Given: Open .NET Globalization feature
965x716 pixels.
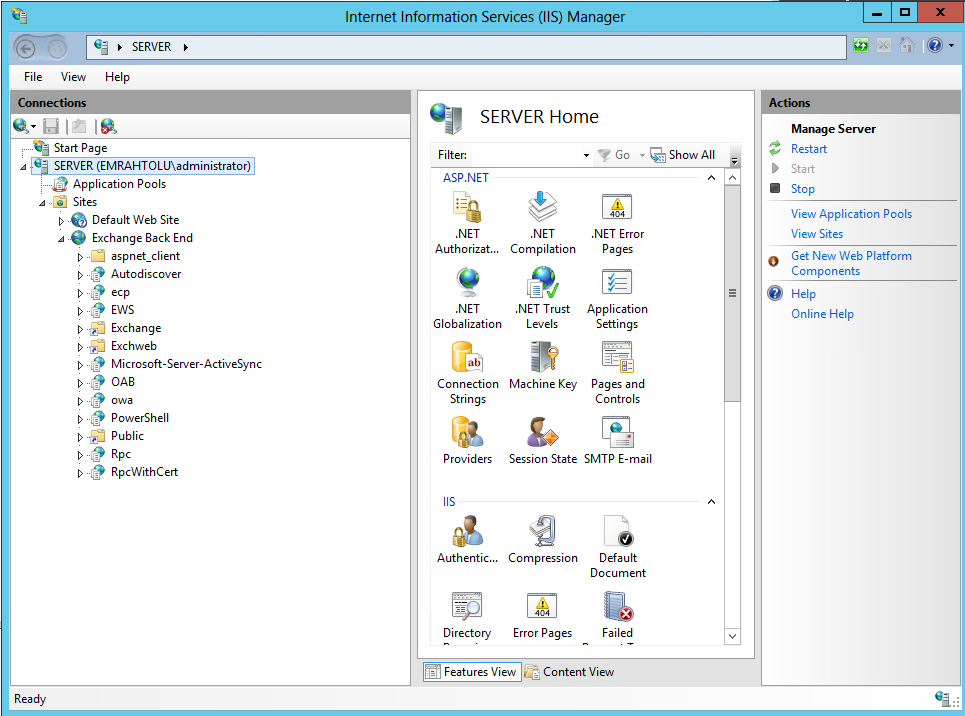Looking at the screenshot, I should [x=467, y=298].
